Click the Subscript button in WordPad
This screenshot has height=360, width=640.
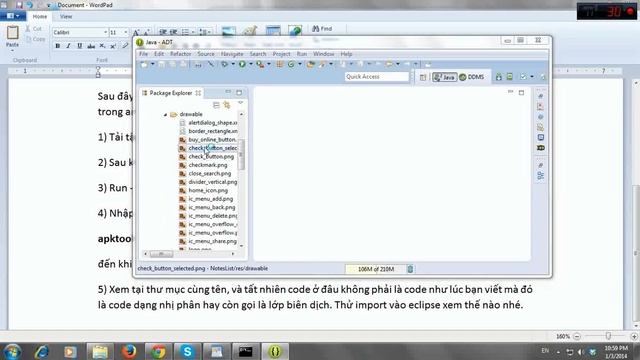[x=102, y=46]
